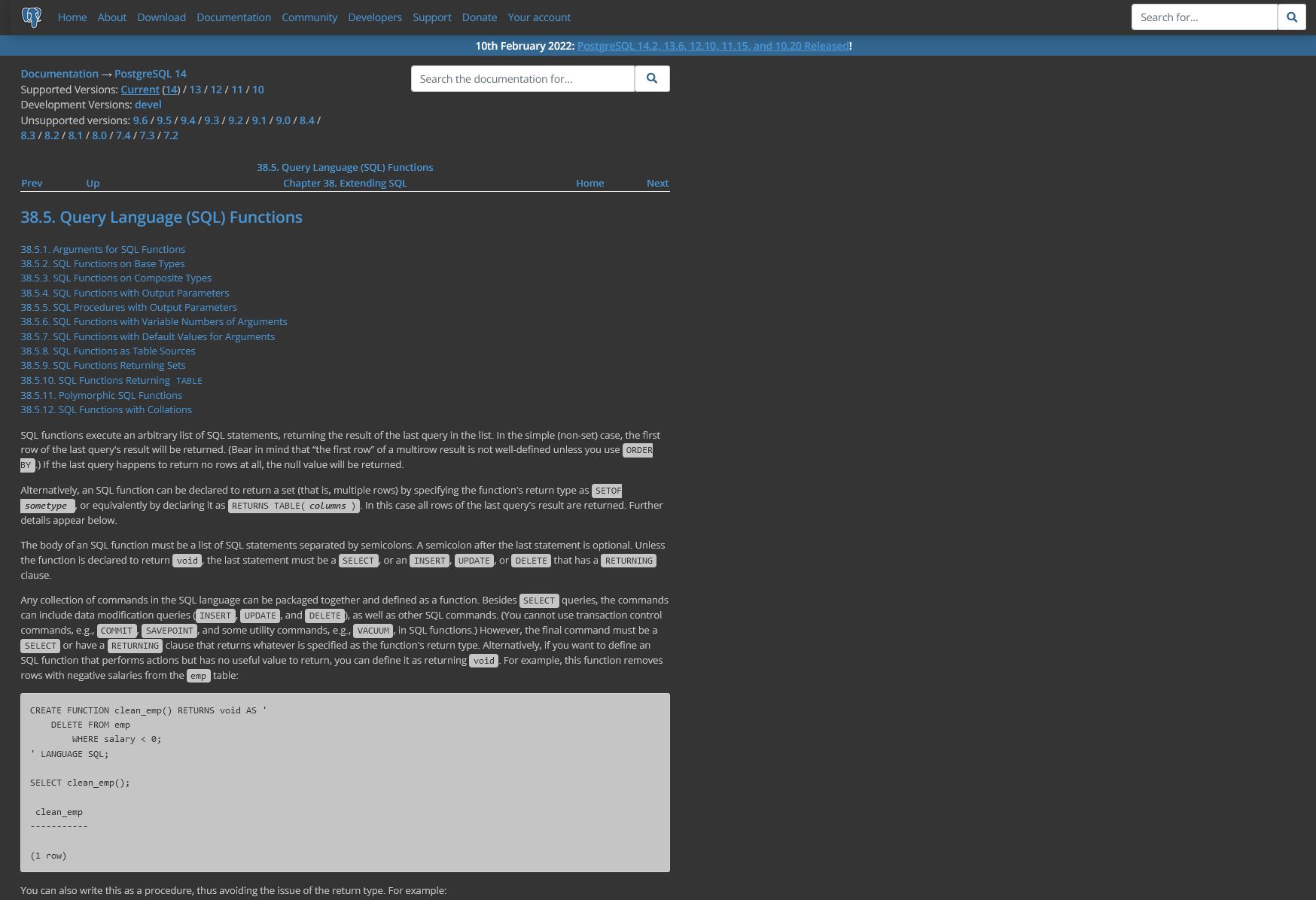The width and height of the screenshot is (1316, 900).
Task: Jump to 38.5.3 SQL Functions on Composite Types
Action: (116, 278)
